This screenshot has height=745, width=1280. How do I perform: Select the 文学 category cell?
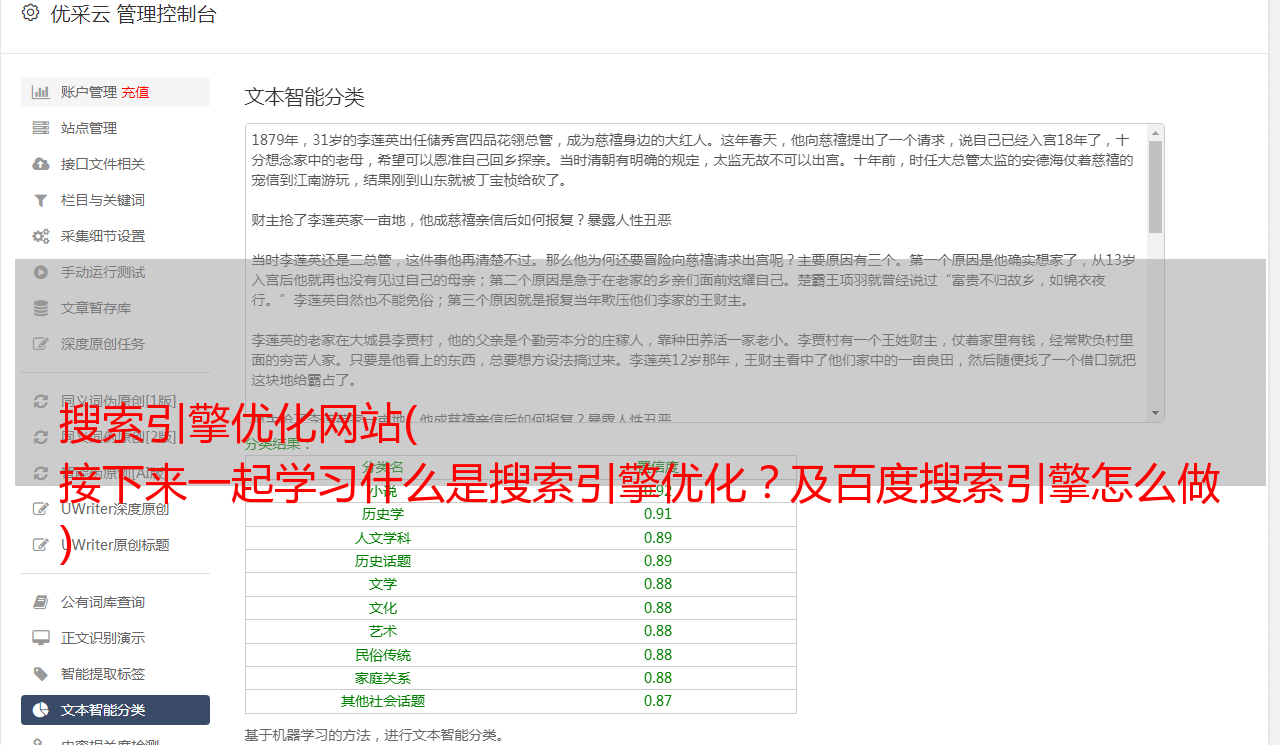383,584
